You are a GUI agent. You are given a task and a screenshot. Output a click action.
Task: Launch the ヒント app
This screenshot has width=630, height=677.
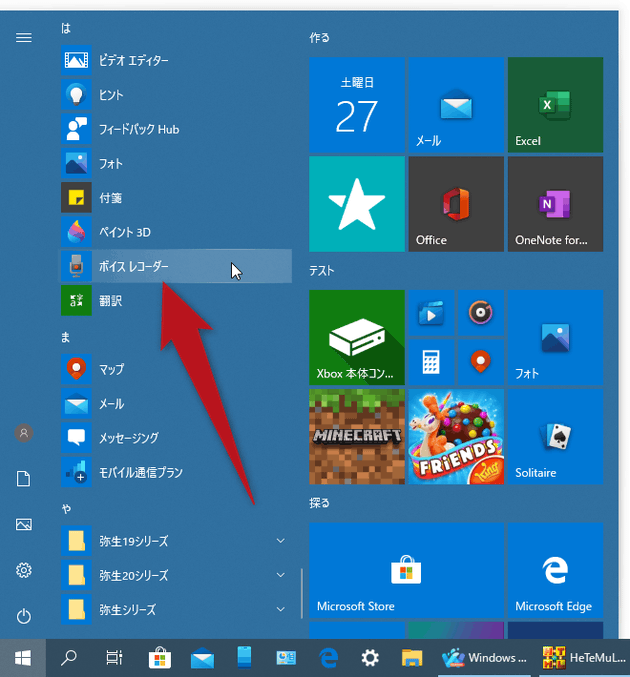[x=176, y=95]
